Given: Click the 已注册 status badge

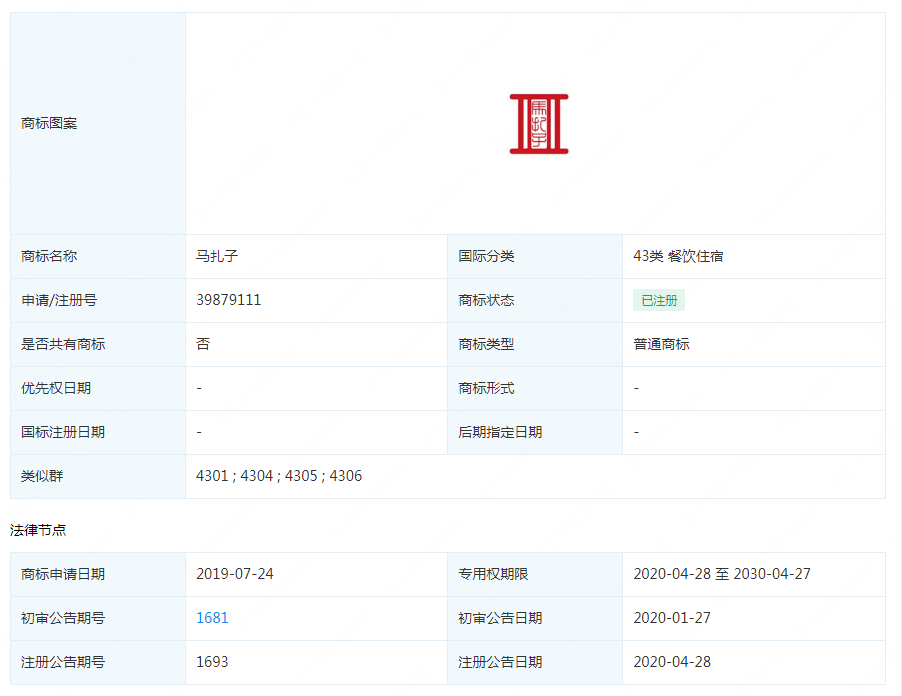Looking at the screenshot, I should [658, 300].
